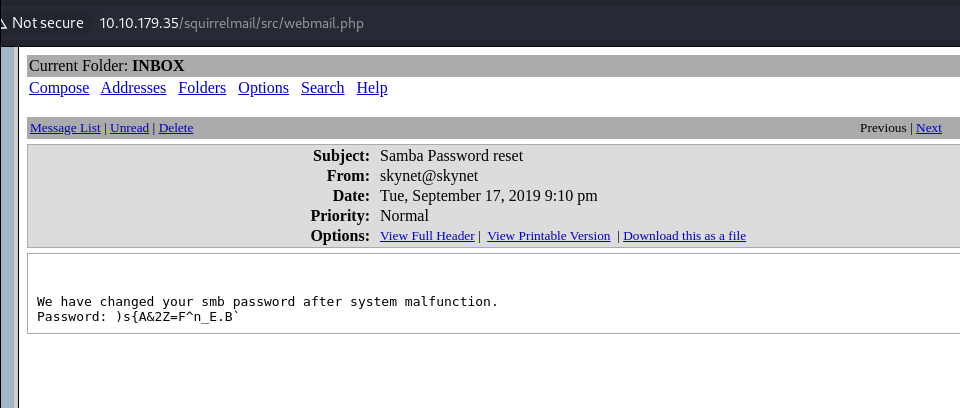Open the Search page
960x408 pixels.
[x=322, y=88]
